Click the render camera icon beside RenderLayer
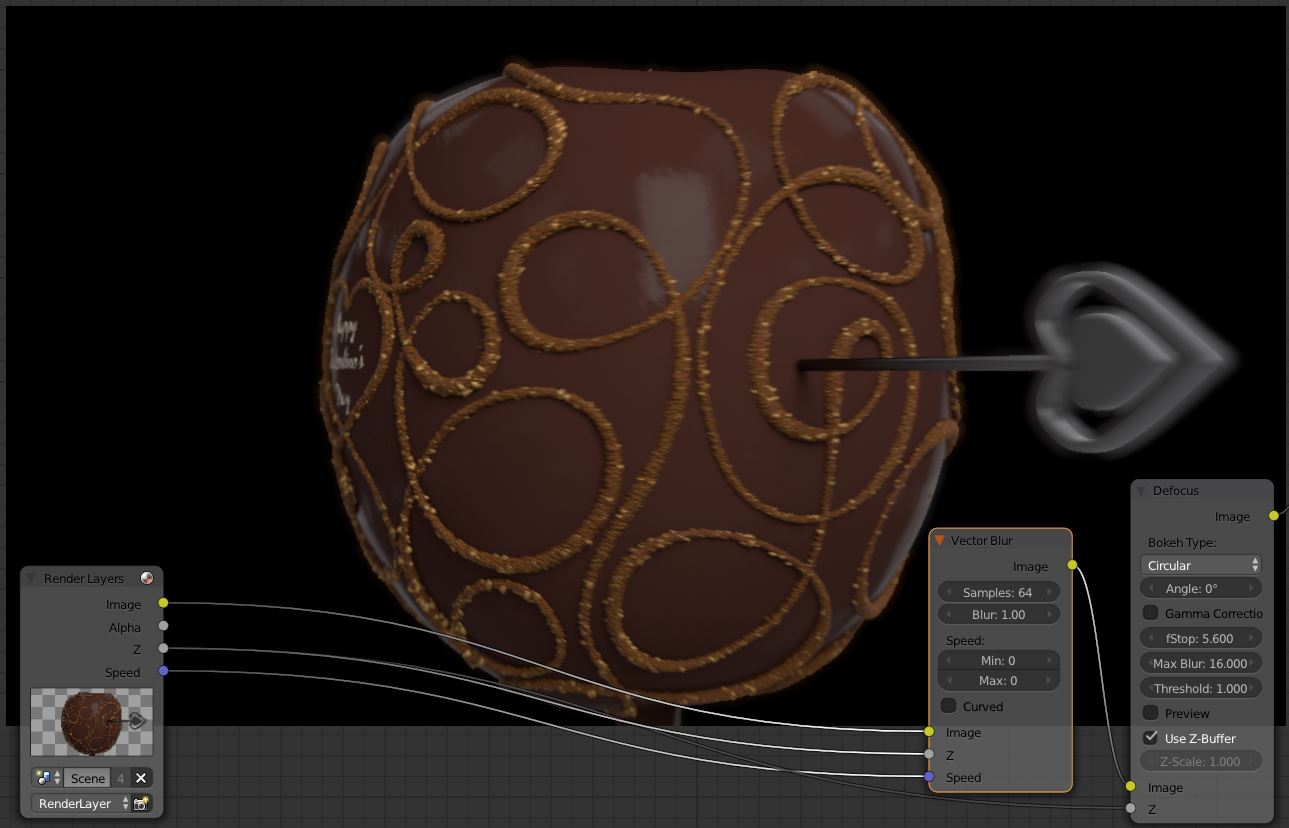Viewport: 1289px width, 828px height. (x=141, y=803)
